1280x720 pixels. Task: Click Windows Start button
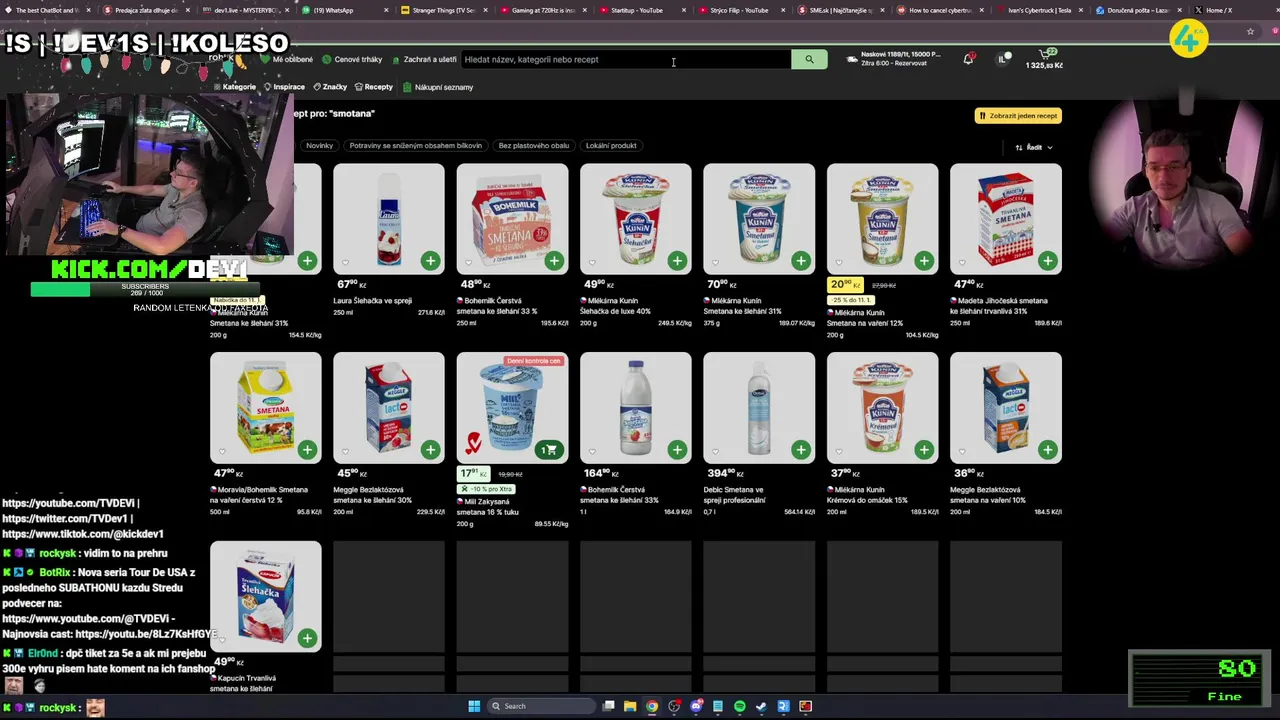click(474, 706)
